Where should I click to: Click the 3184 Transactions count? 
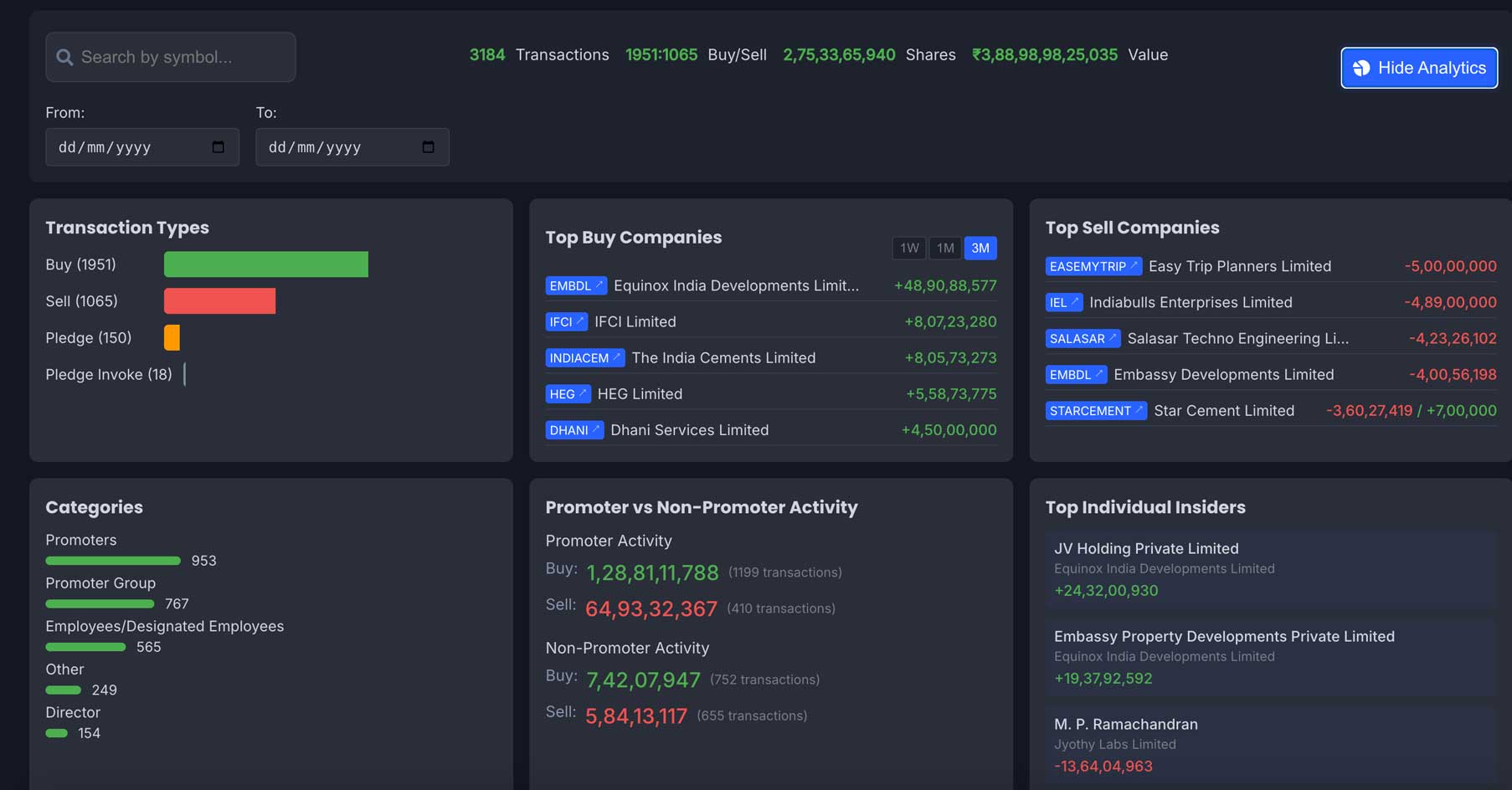[x=487, y=54]
